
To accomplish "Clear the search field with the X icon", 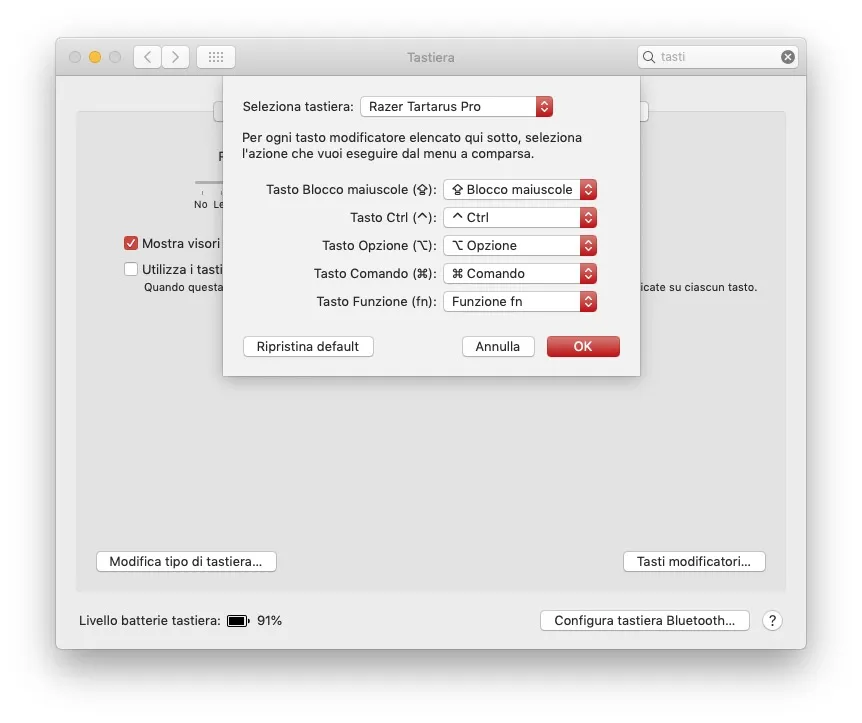I will coord(787,57).
